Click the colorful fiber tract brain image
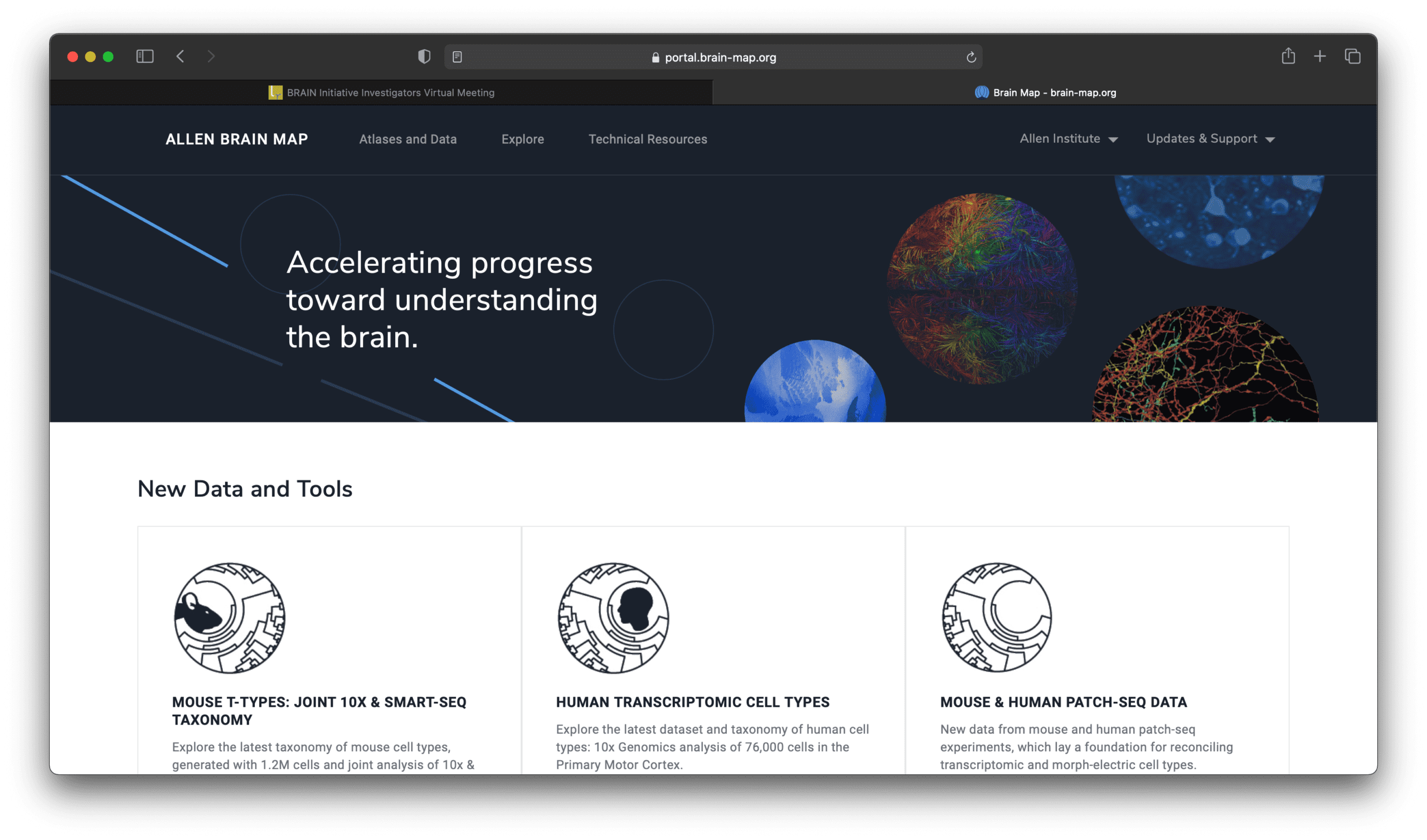Screen dimensions: 1427x840 click(982, 289)
